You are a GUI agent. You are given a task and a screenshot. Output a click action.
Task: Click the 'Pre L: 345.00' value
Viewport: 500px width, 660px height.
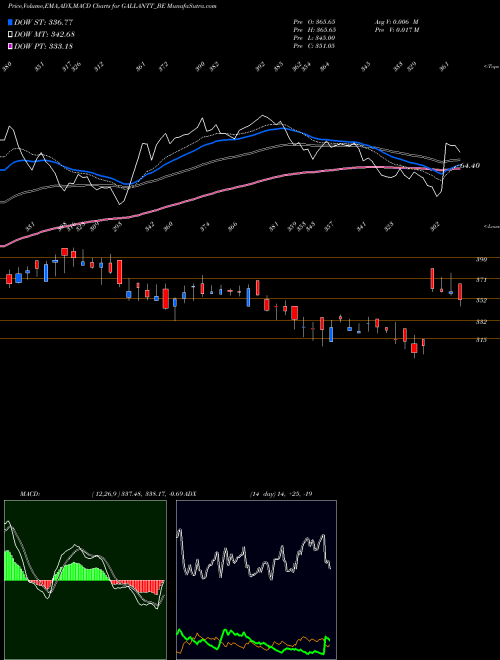coord(314,38)
